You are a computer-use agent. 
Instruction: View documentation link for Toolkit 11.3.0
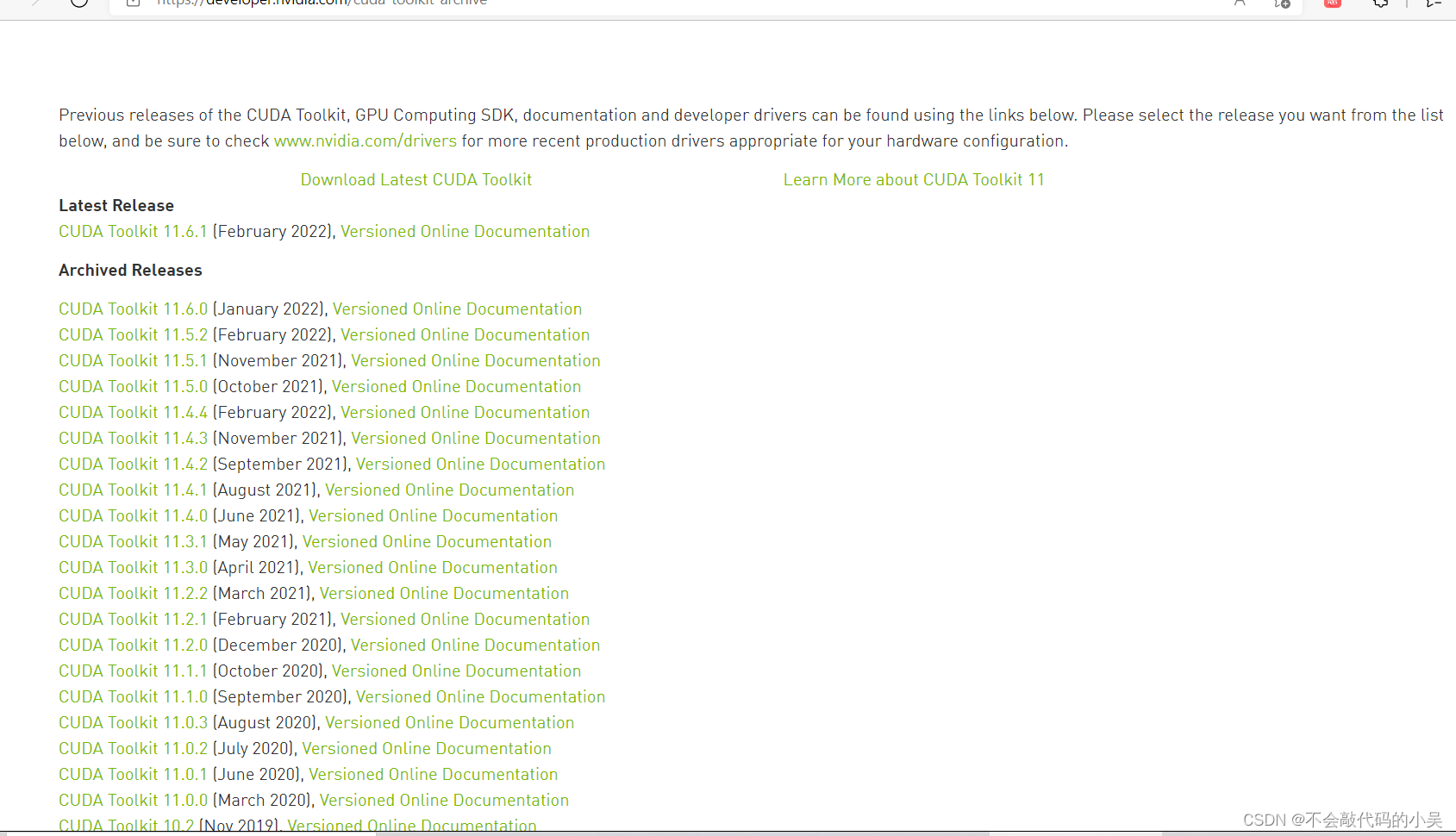click(x=433, y=568)
